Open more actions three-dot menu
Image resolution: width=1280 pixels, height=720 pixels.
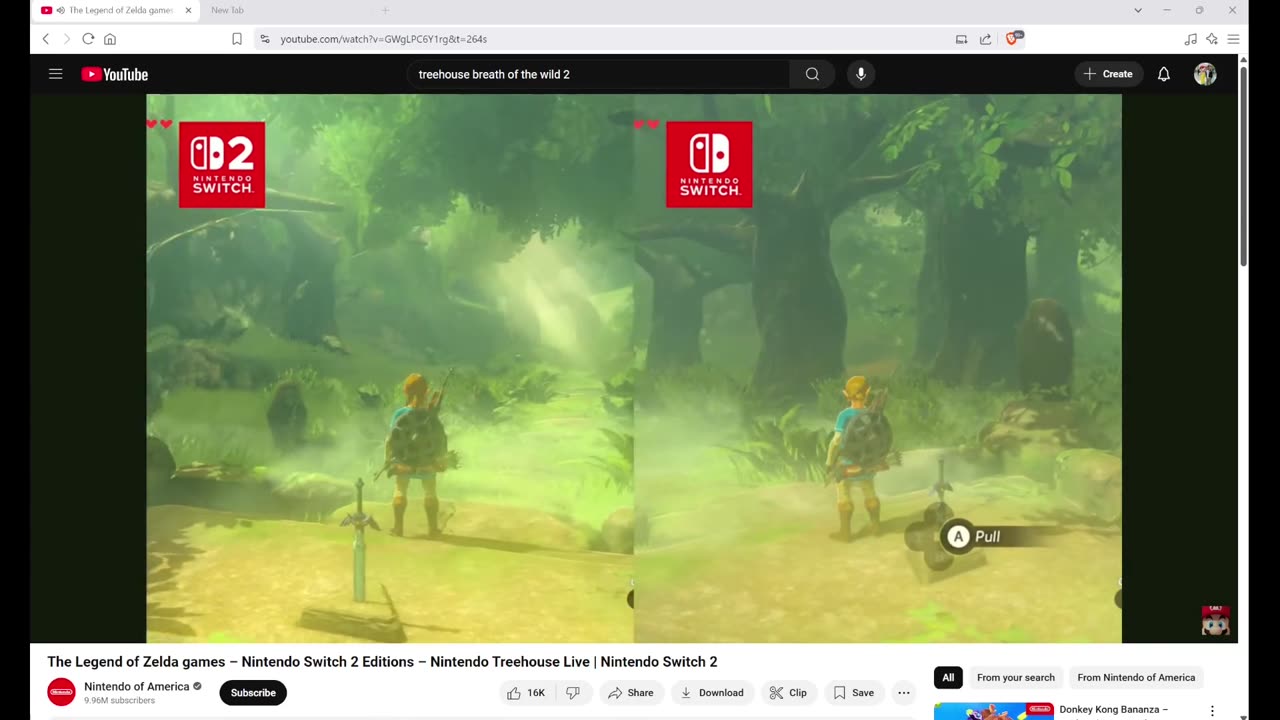click(x=904, y=693)
